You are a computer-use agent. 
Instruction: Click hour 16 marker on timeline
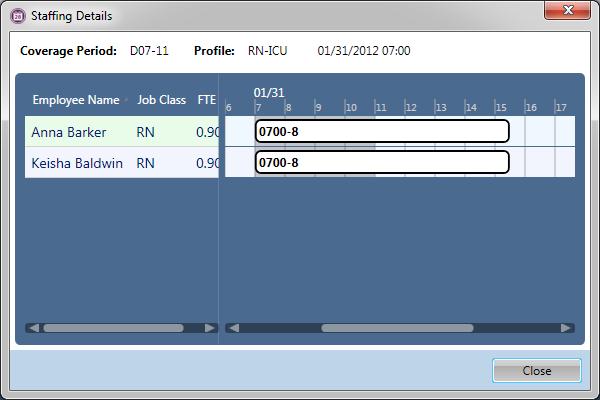pyautogui.click(x=531, y=107)
